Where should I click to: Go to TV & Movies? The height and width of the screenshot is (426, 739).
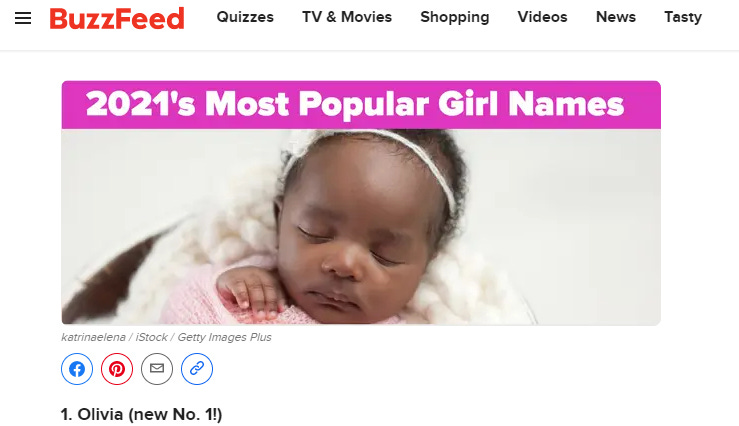[347, 17]
